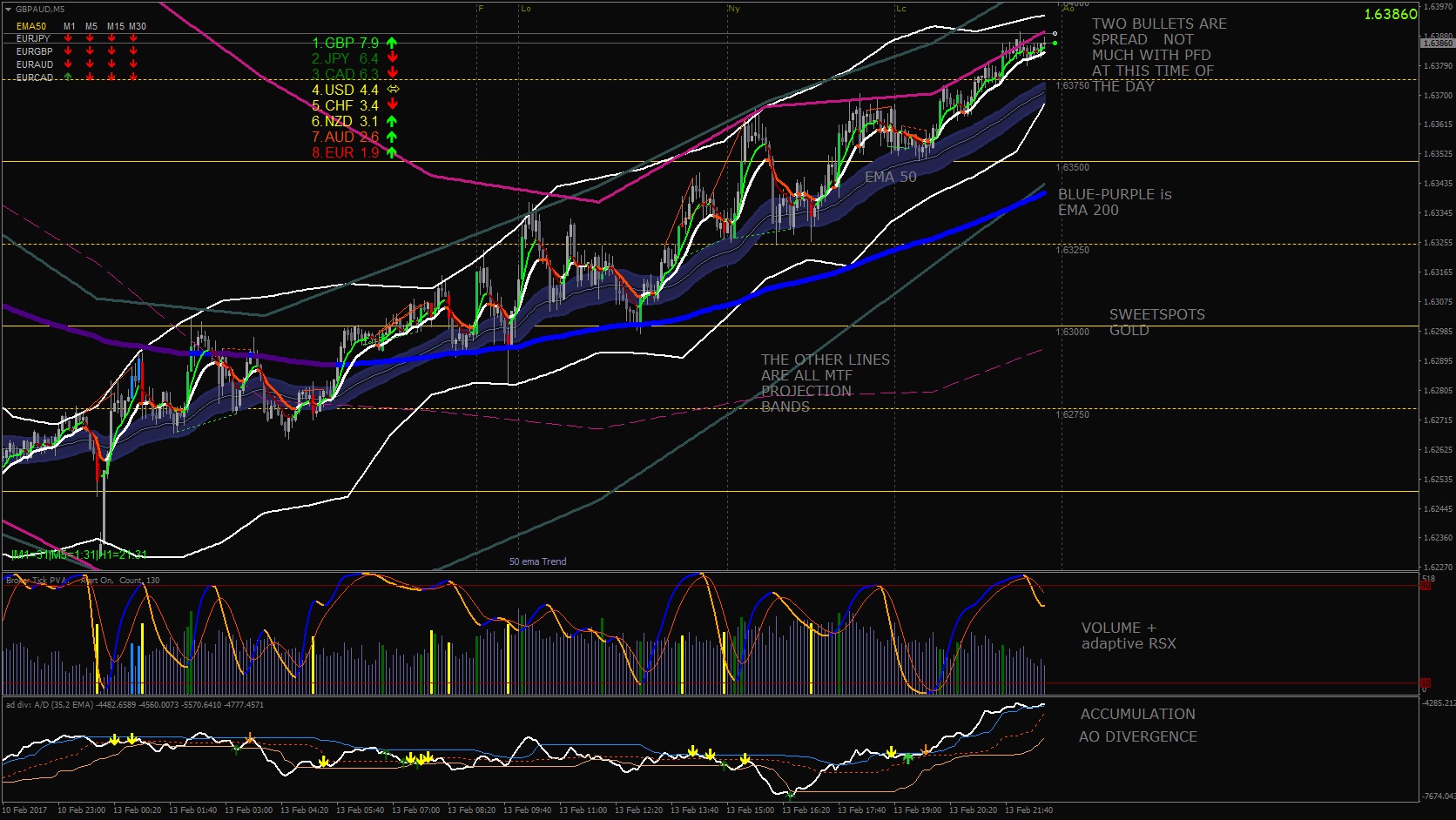Click the EURCAD M30 down arrow
Screen dimensions: 1456x820
point(133,77)
